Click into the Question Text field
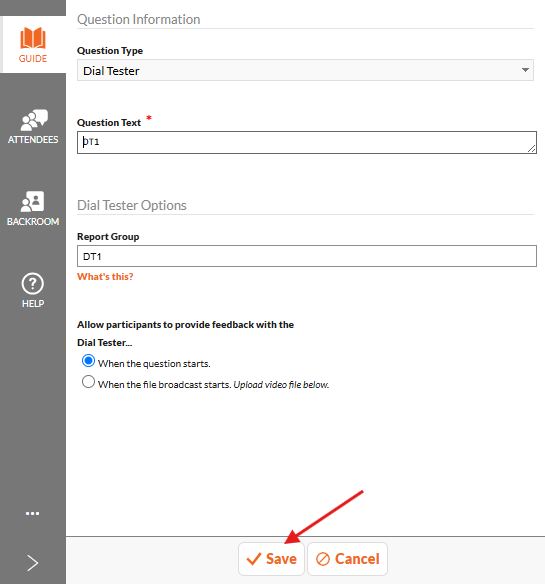This screenshot has height=584, width=545. click(307, 142)
